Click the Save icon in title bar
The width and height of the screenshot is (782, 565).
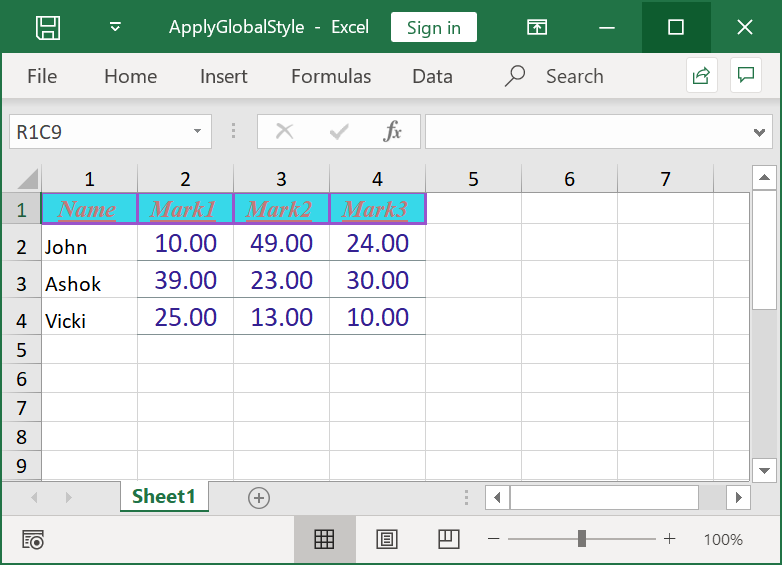[48, 27]
